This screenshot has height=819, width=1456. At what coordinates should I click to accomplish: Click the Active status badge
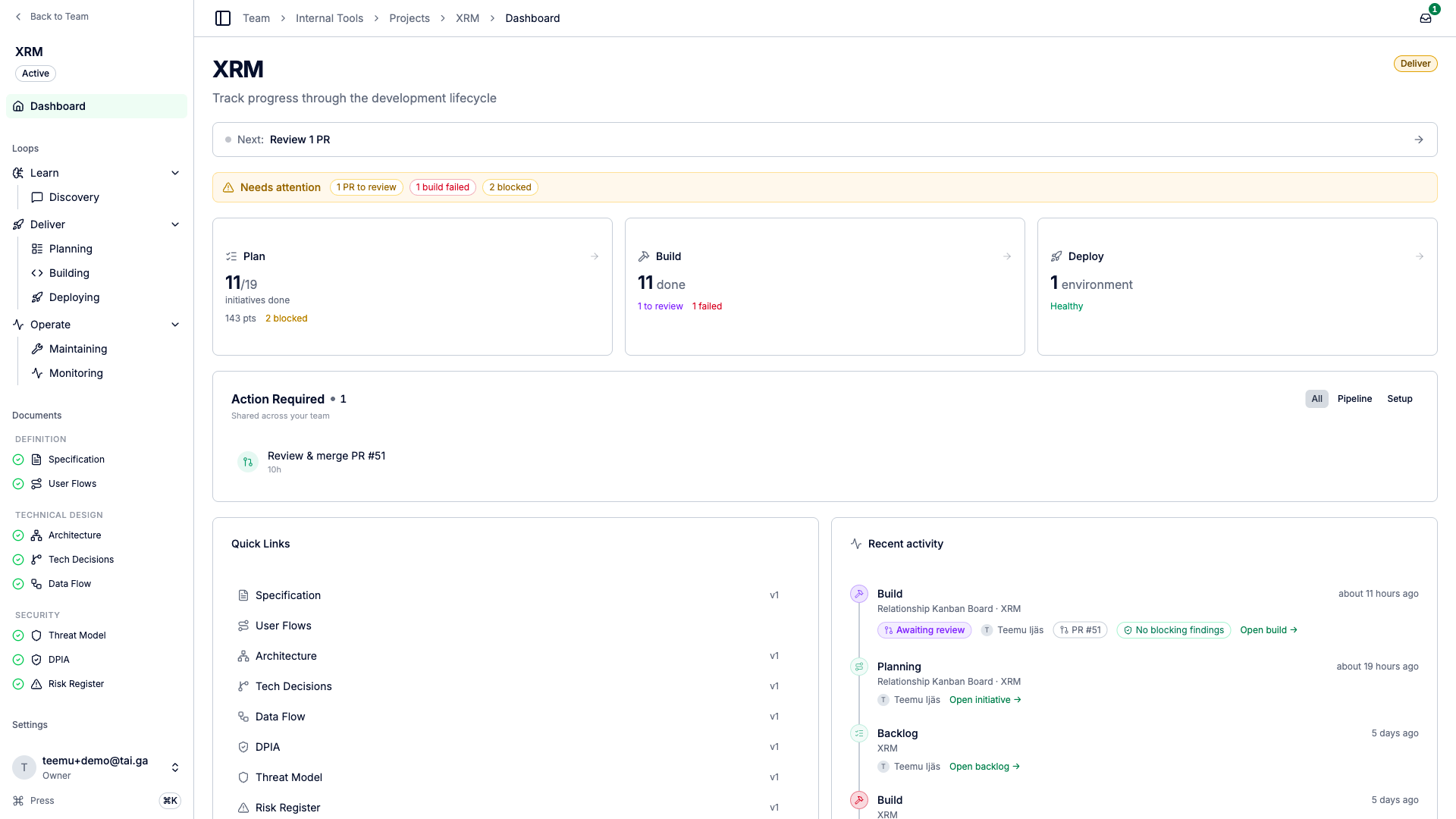pos(36,74)
